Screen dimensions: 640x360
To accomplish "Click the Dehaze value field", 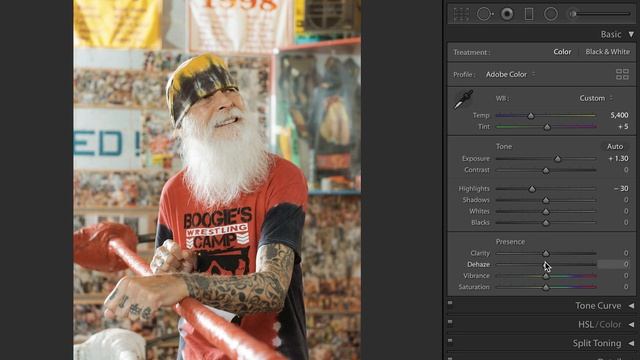I will pyautogui.click(x=613, y=264).
